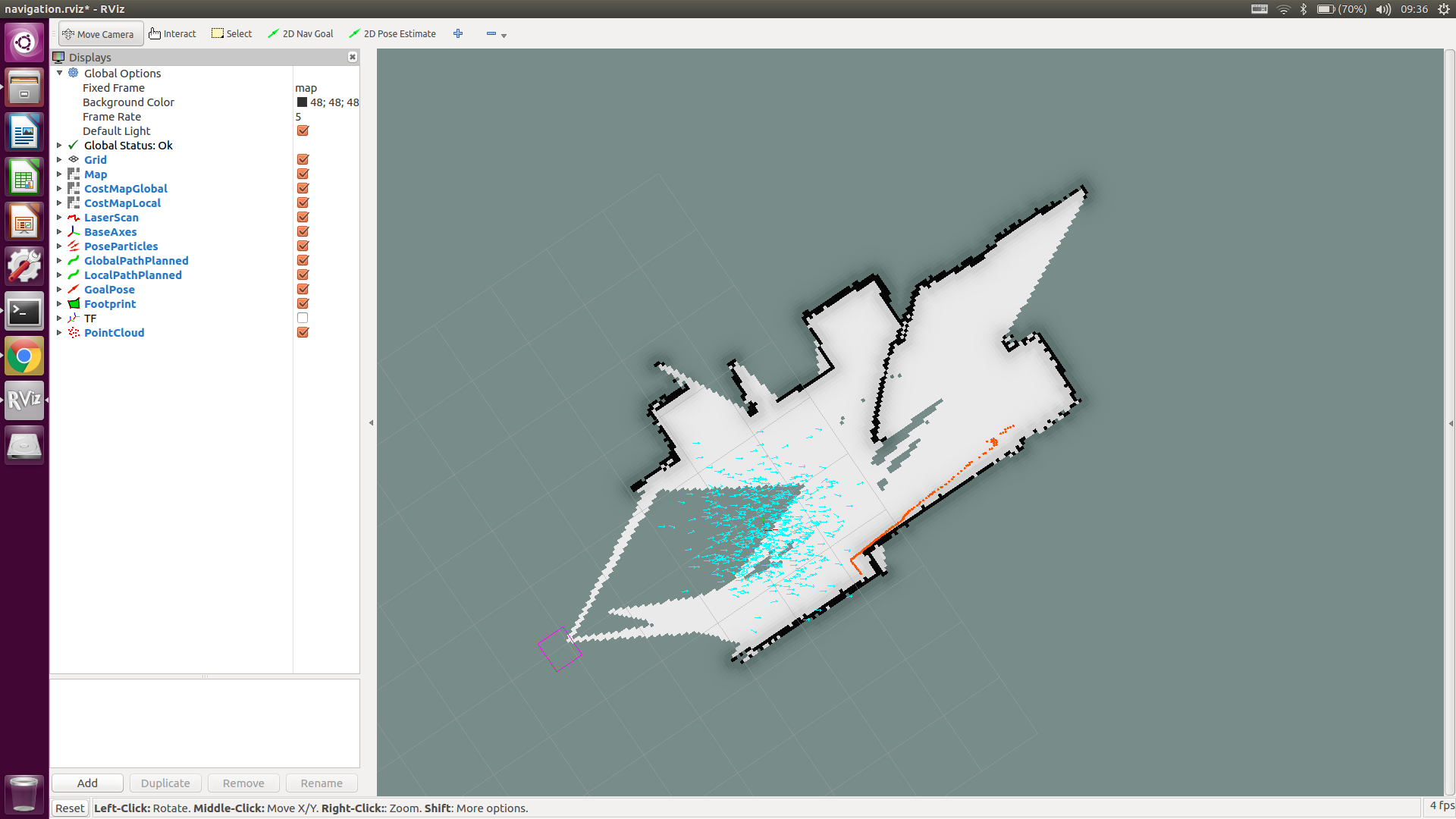Uncheck the CostMapLocal display
This screenshot has height=819, width=1456.
(303, 202)
